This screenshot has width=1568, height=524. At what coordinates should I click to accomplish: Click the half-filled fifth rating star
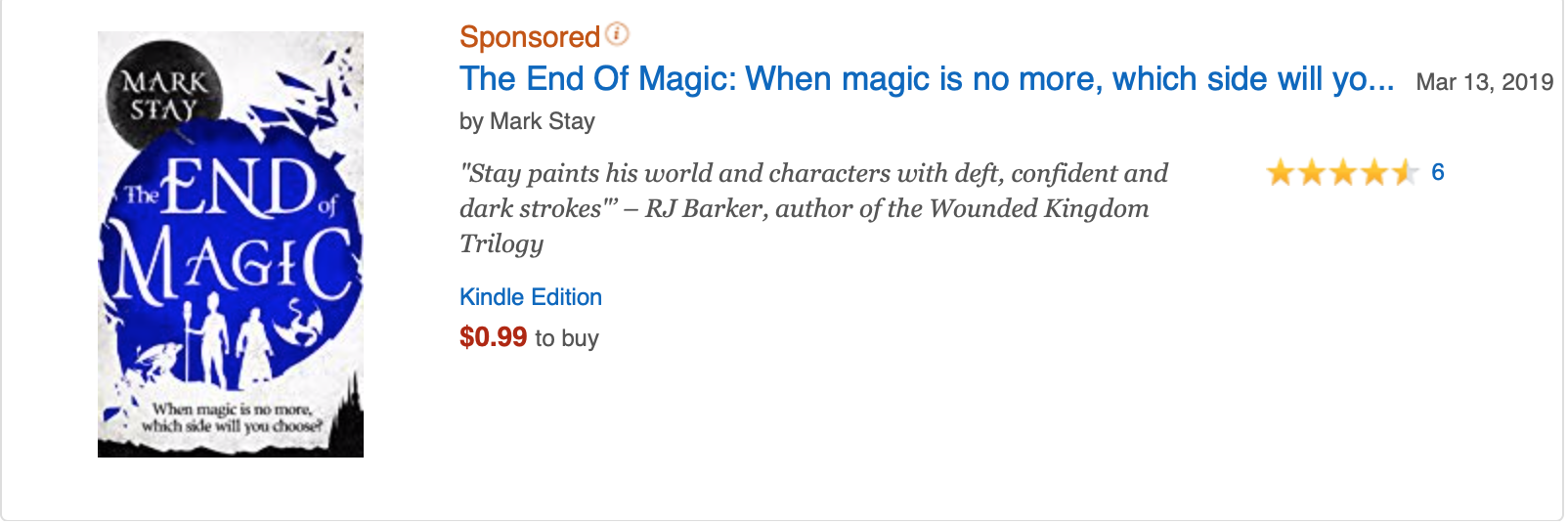tap(1405, 174)
